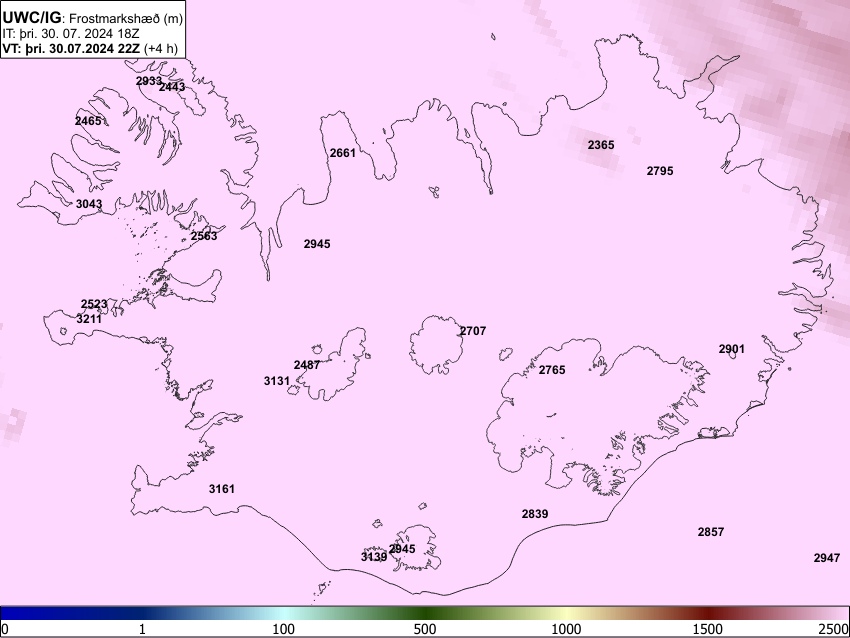The image size is (850, 638).
Task: Click the map value 2795
Action: (x=660, y=171)
